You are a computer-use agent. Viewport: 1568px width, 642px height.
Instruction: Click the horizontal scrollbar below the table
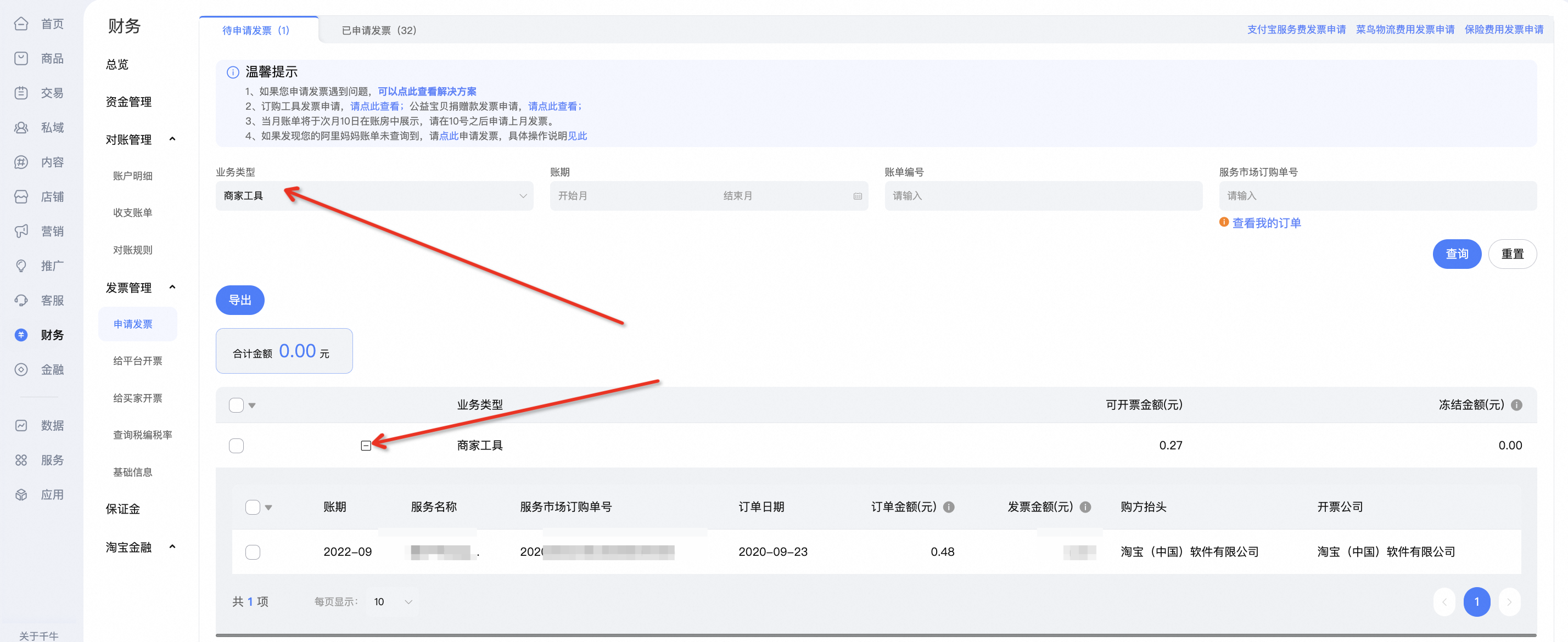point(875,636)
